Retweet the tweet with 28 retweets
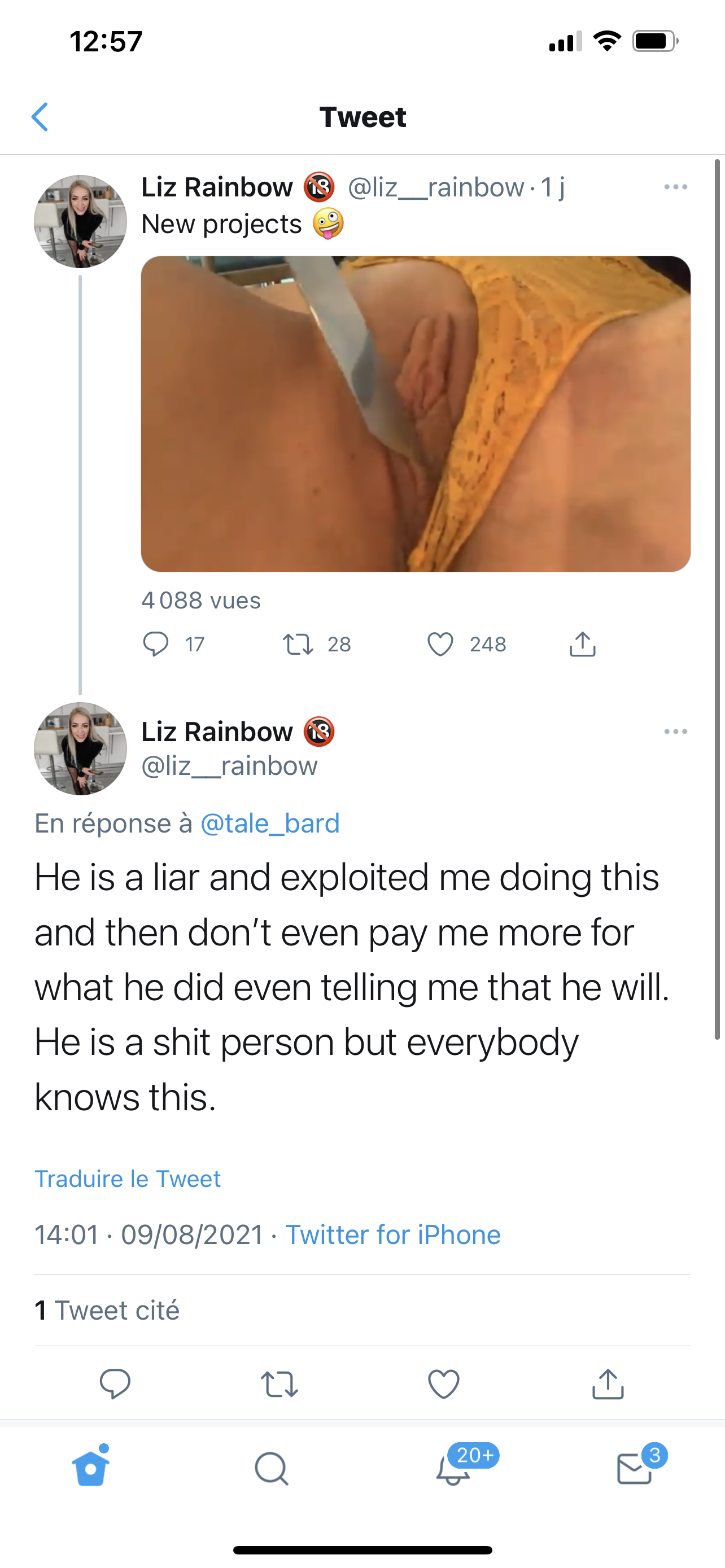 tap(298, 644)
